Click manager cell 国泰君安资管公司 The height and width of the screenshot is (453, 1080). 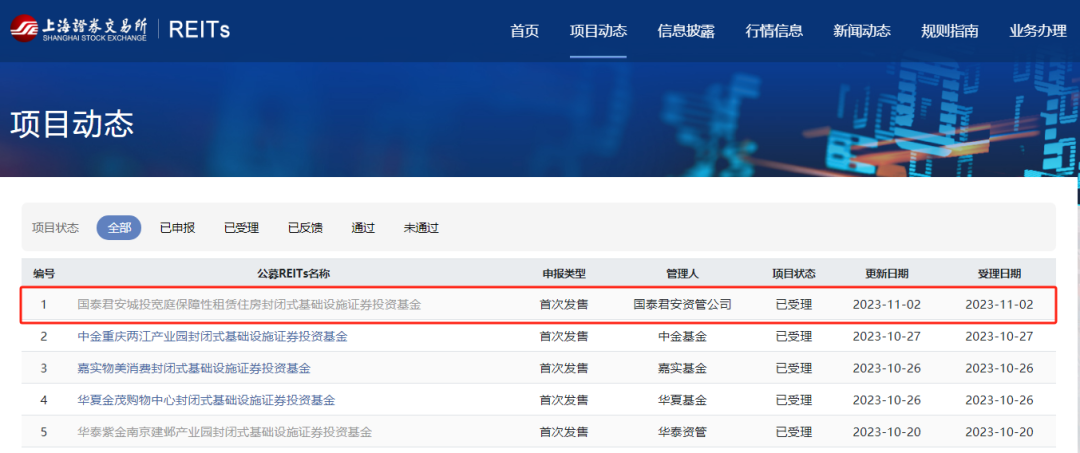click(683, 304)
